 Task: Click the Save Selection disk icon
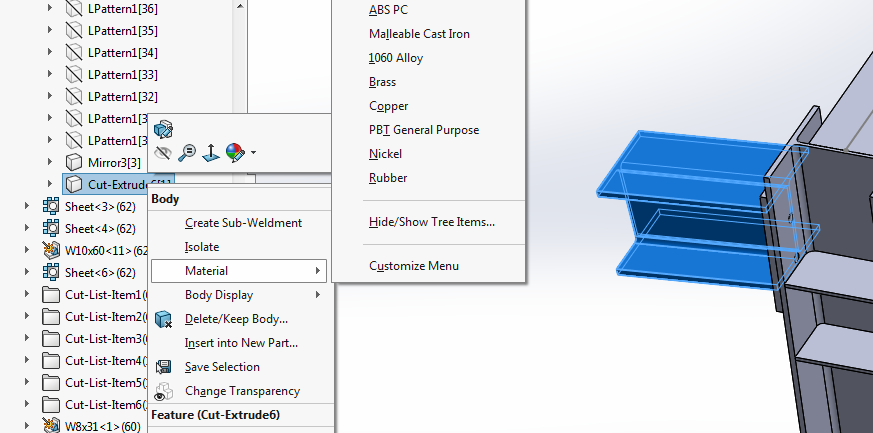coord(164,367)
